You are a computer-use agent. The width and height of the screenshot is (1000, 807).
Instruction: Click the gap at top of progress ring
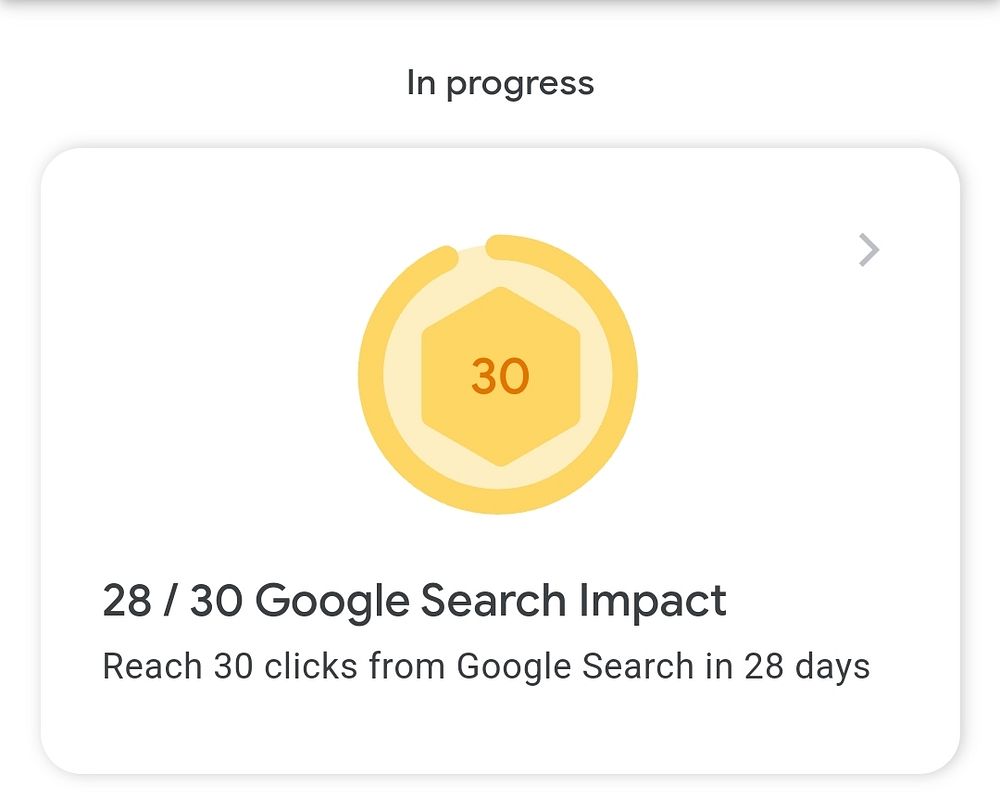[x=473, y=247]
